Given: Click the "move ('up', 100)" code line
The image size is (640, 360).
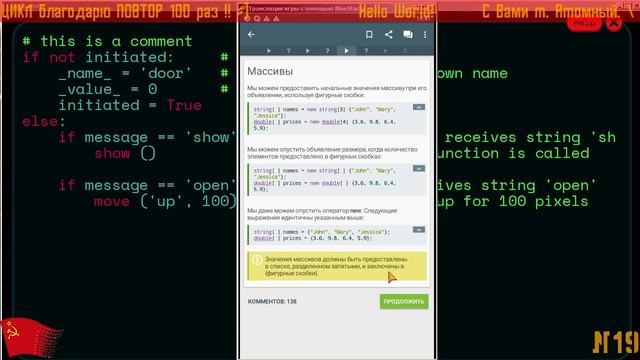Looking at the screenshot, I should 165,201.
